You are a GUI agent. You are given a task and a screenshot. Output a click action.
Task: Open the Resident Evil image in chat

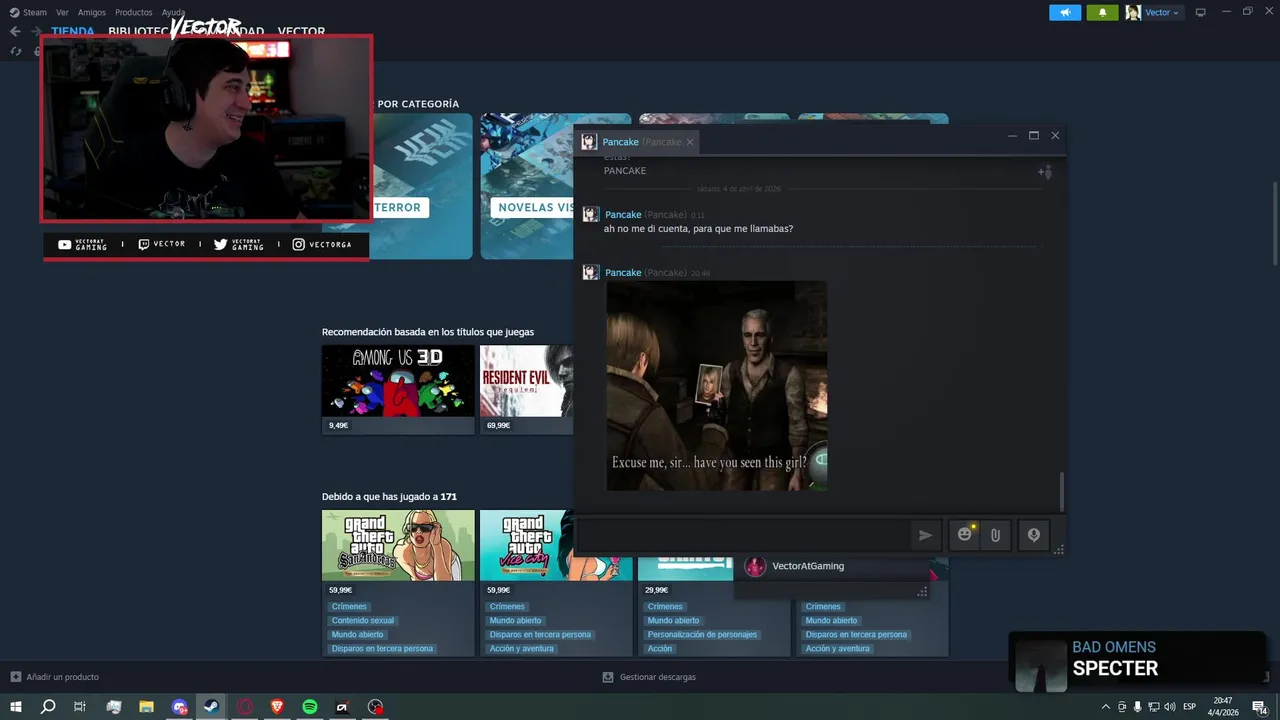point(716,386)
